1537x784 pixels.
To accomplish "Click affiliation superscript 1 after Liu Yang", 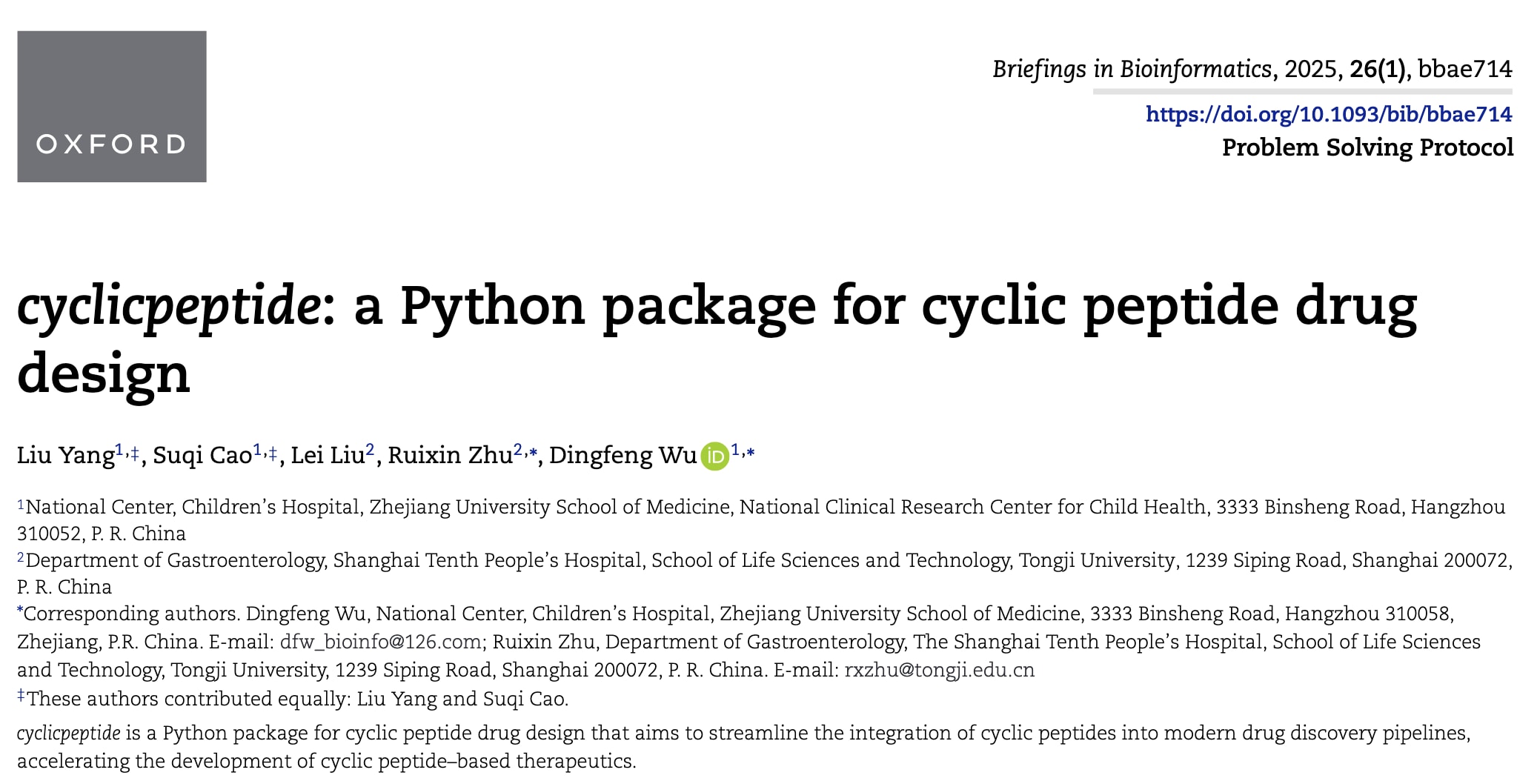I will point(119,450).
